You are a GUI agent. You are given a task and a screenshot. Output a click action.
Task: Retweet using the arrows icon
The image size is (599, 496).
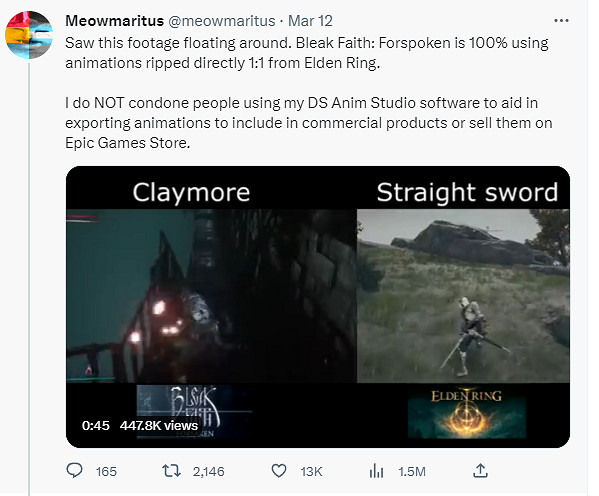(x=171, y=471)
